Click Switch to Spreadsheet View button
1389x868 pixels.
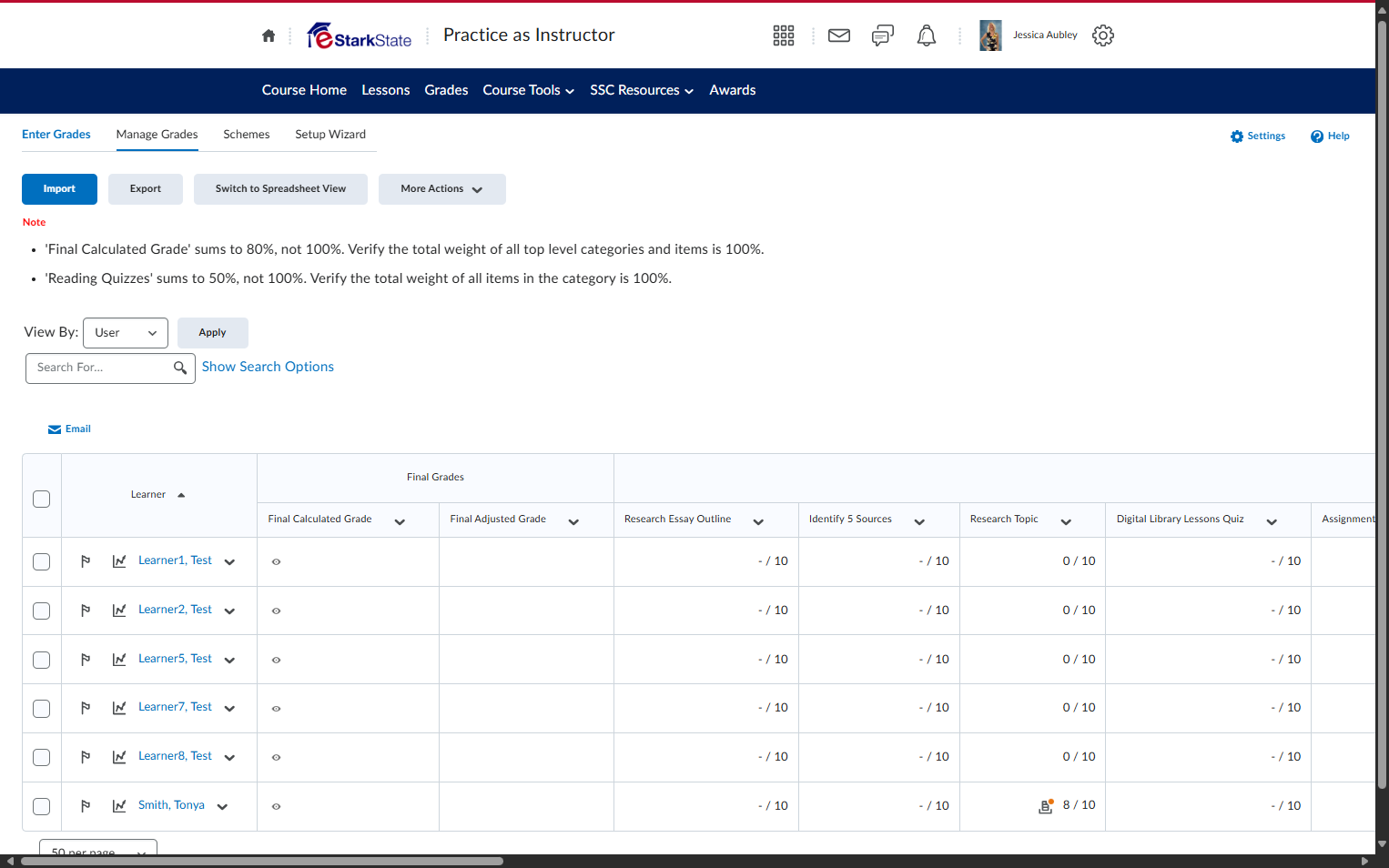(x=280, y=189)
